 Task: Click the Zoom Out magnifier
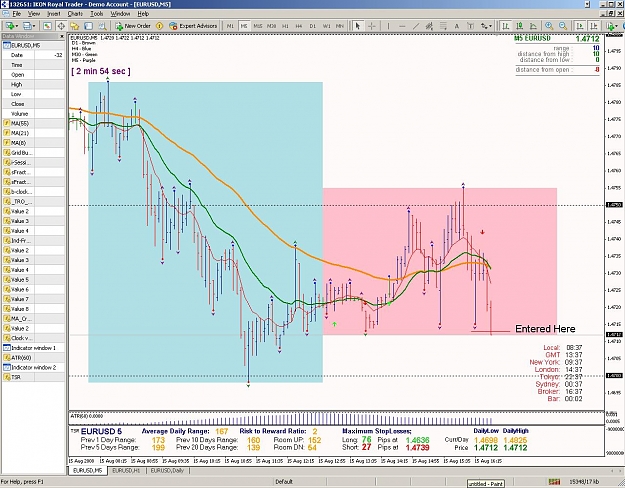pos(563,26)
